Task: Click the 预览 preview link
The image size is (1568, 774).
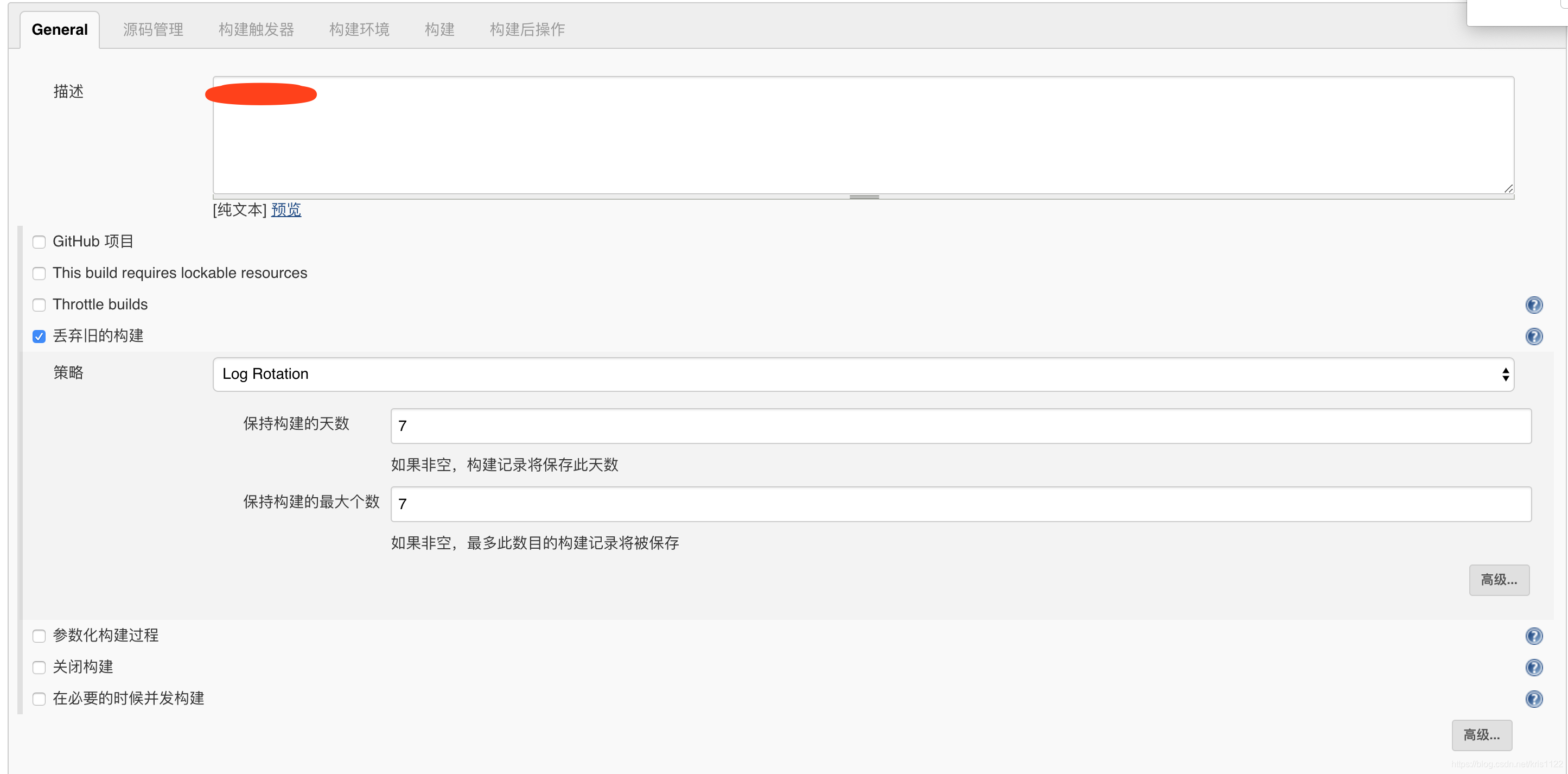Action: pos(286,210)
